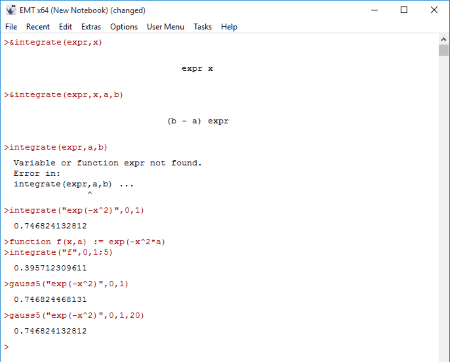Viewport: 450px width, 362px height.
Task: Click the output result 0.395712309611
Action: (50, 268)
